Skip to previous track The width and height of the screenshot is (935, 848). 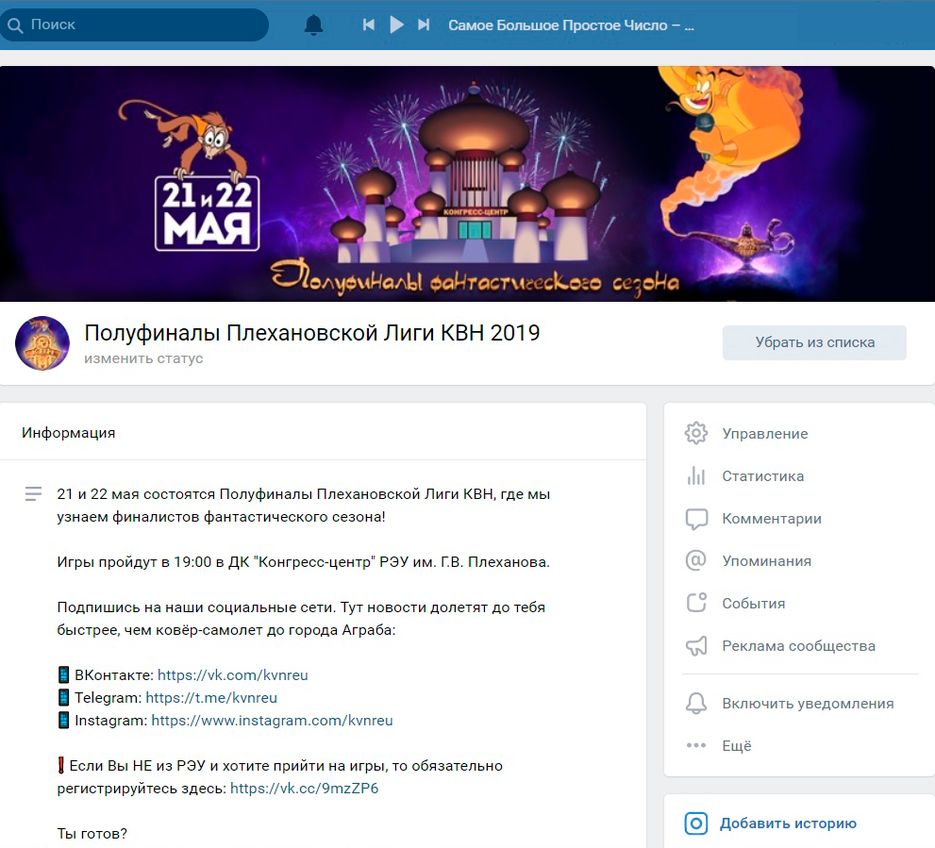[x=369, y=24]
